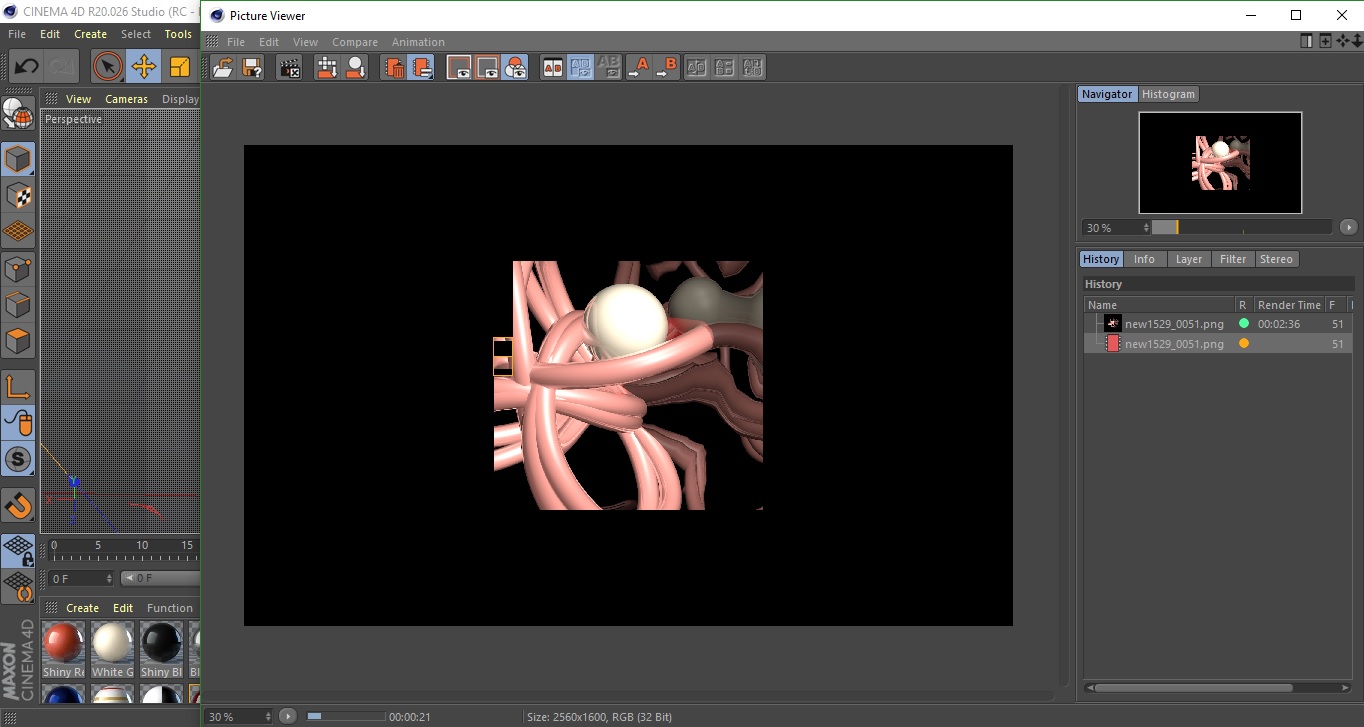Toggle the multi-channel display eye icon
The height and width of the screenshot is (727, 1364).
pos(515,68)
